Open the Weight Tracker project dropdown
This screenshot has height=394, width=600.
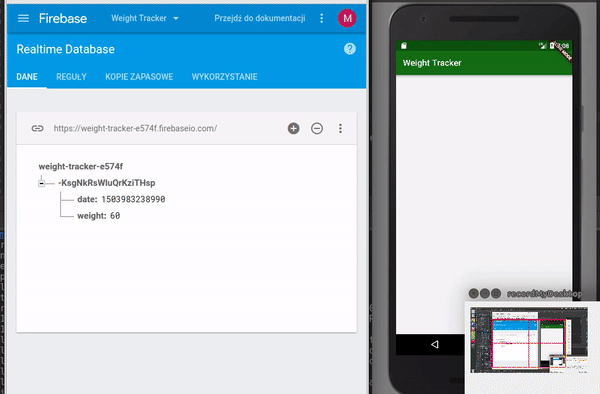145,18
